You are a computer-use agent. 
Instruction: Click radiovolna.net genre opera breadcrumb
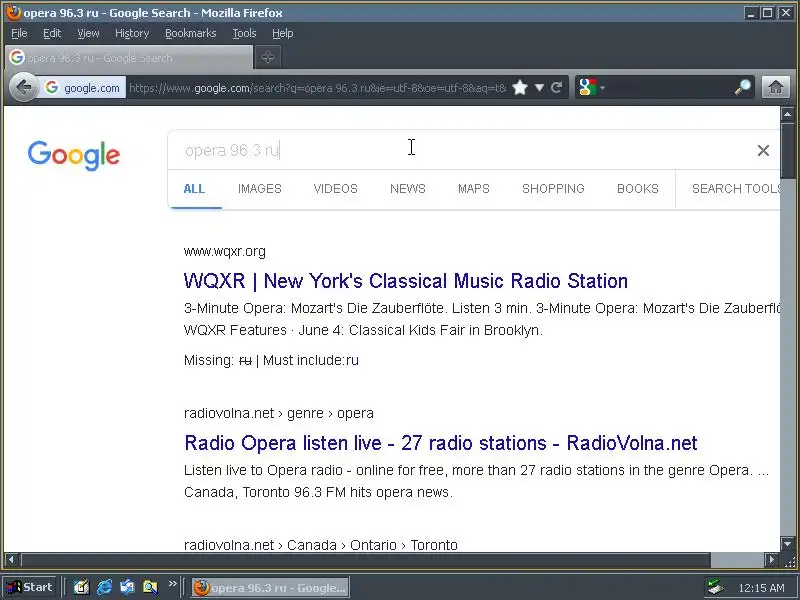[x=279, y=413]
